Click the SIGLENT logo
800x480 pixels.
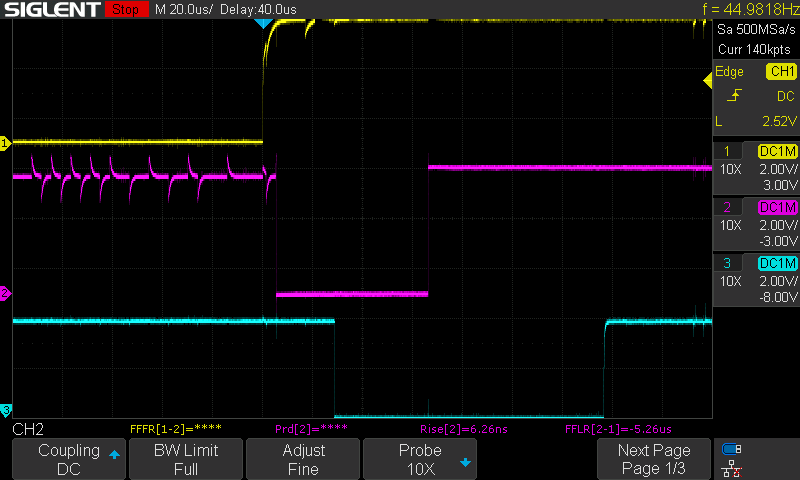(x=52, y=10)
